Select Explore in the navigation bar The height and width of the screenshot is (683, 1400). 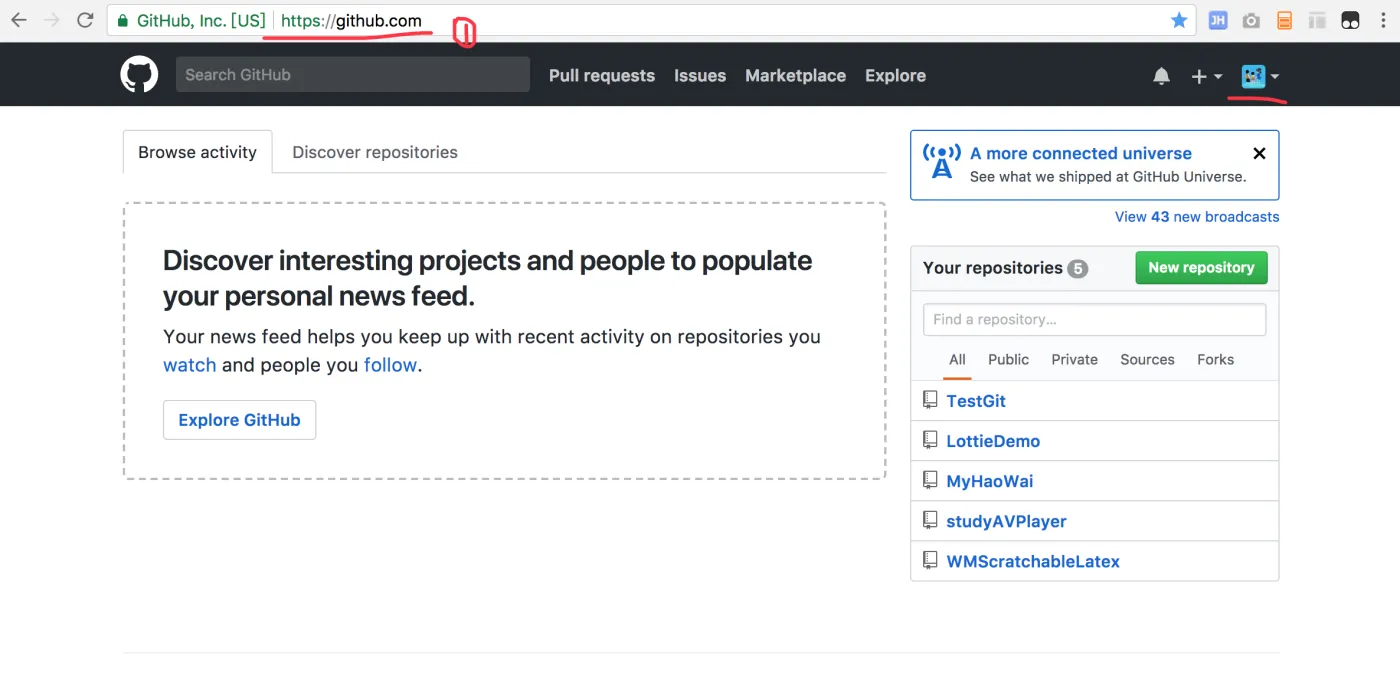coord(895,76)
